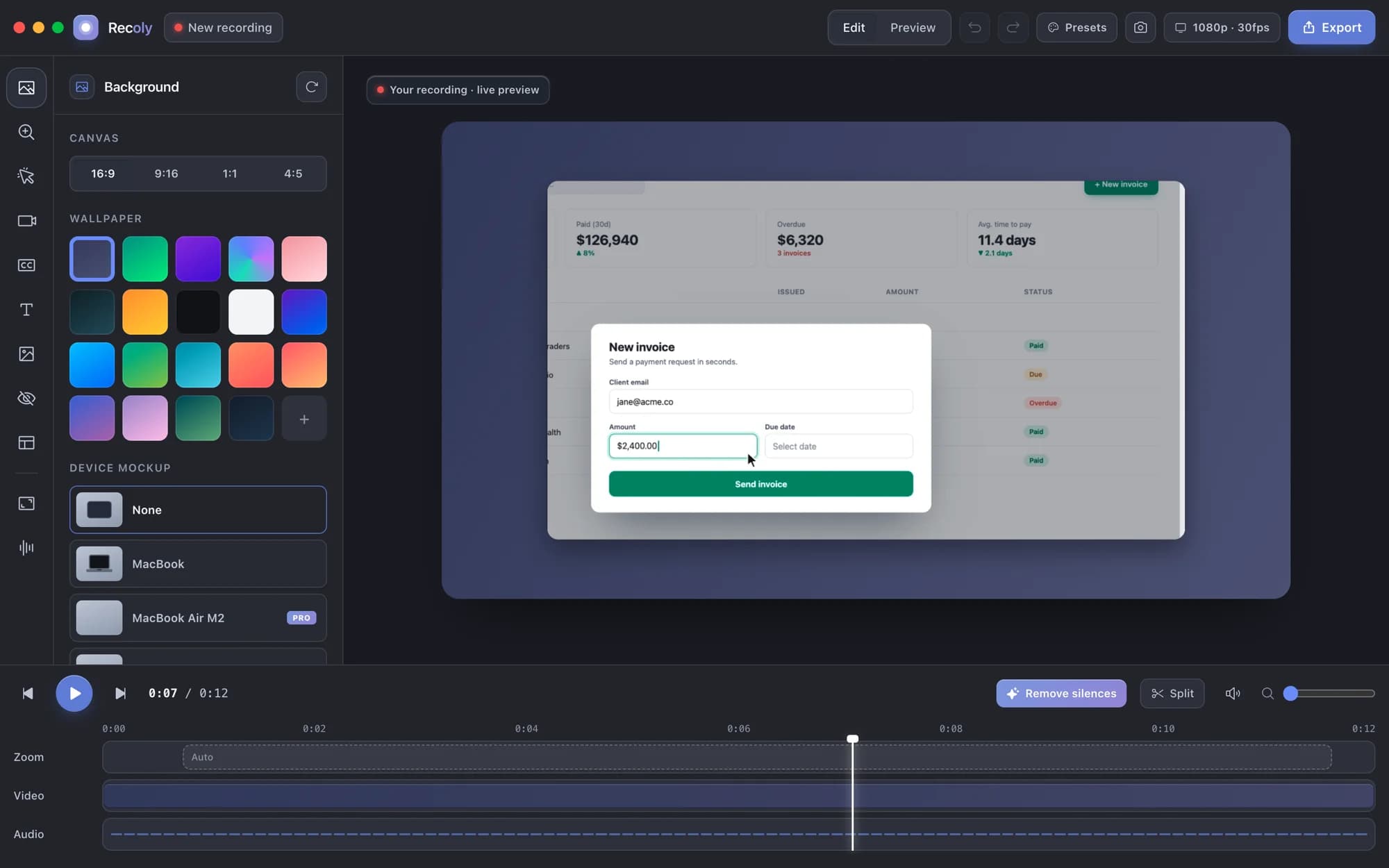Click the Undo arrow in toolbar
Viewport: 1389px width, 868px height.
(974, 28)
